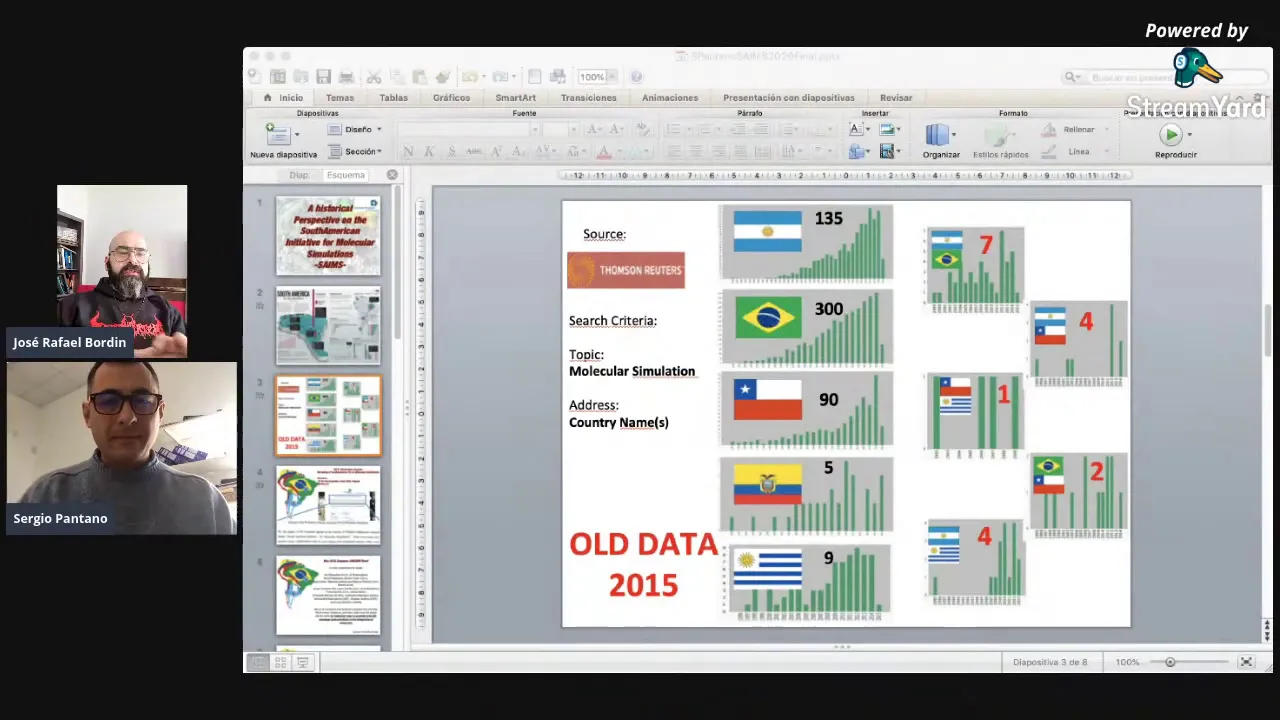
Task: Select slide 1 title thumbnail
Action: [x=328, y=235]
